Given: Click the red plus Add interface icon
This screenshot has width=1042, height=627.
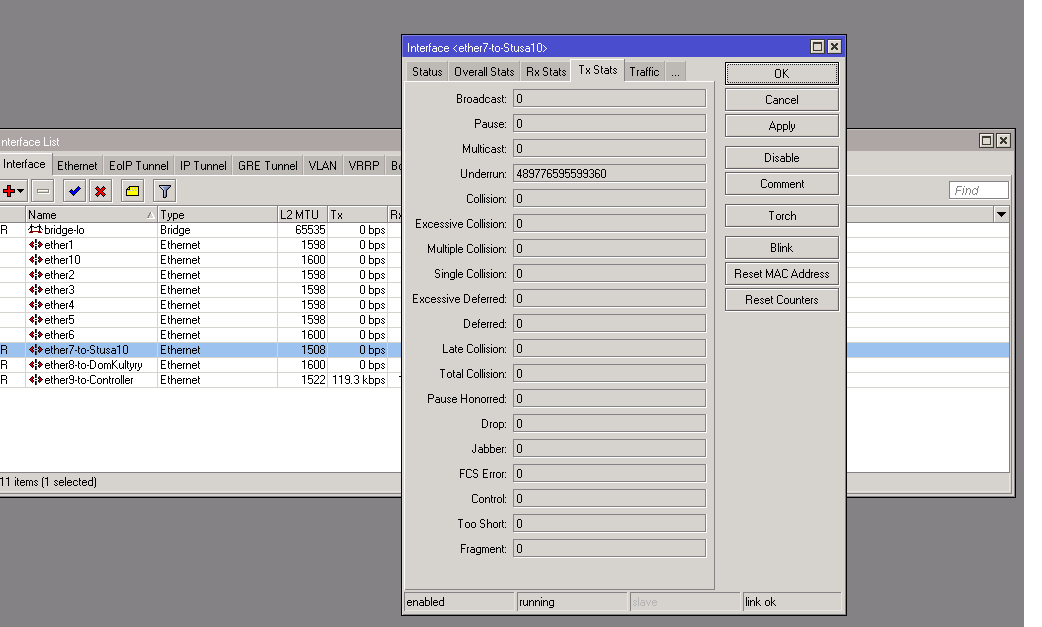Looking at the screenshot, I should 11,191.
